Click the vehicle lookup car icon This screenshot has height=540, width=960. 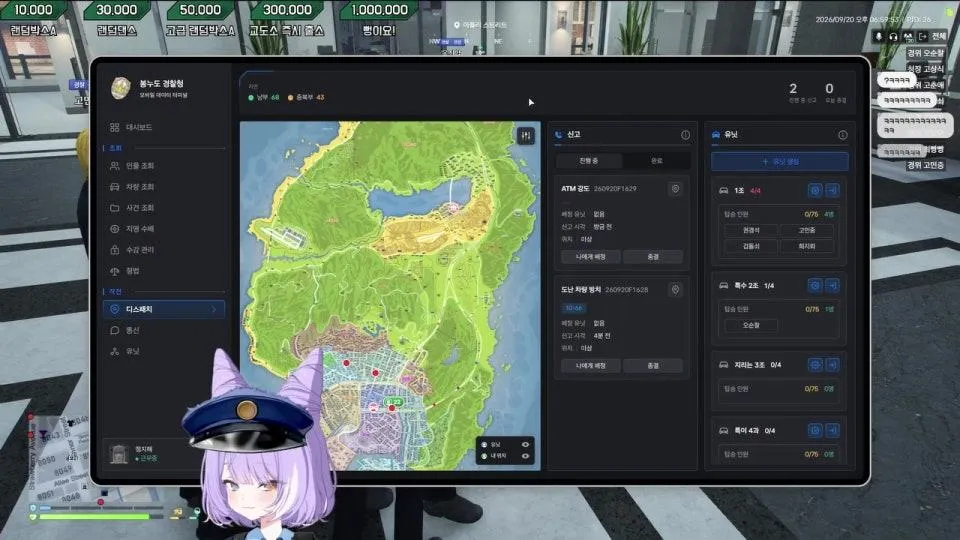pyautogui.click(x=114, y=187)
